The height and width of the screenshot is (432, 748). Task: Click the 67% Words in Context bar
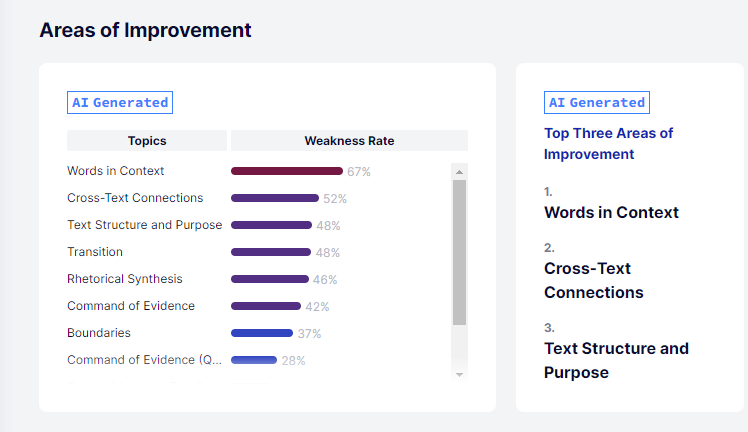(287, 171)
